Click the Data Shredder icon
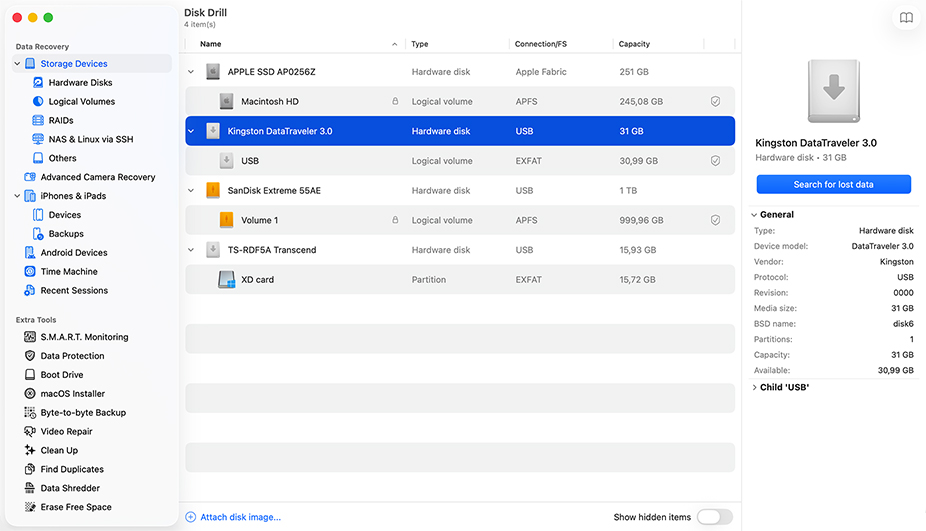Screen dimensions: 926x531 (x=30, y=488)
